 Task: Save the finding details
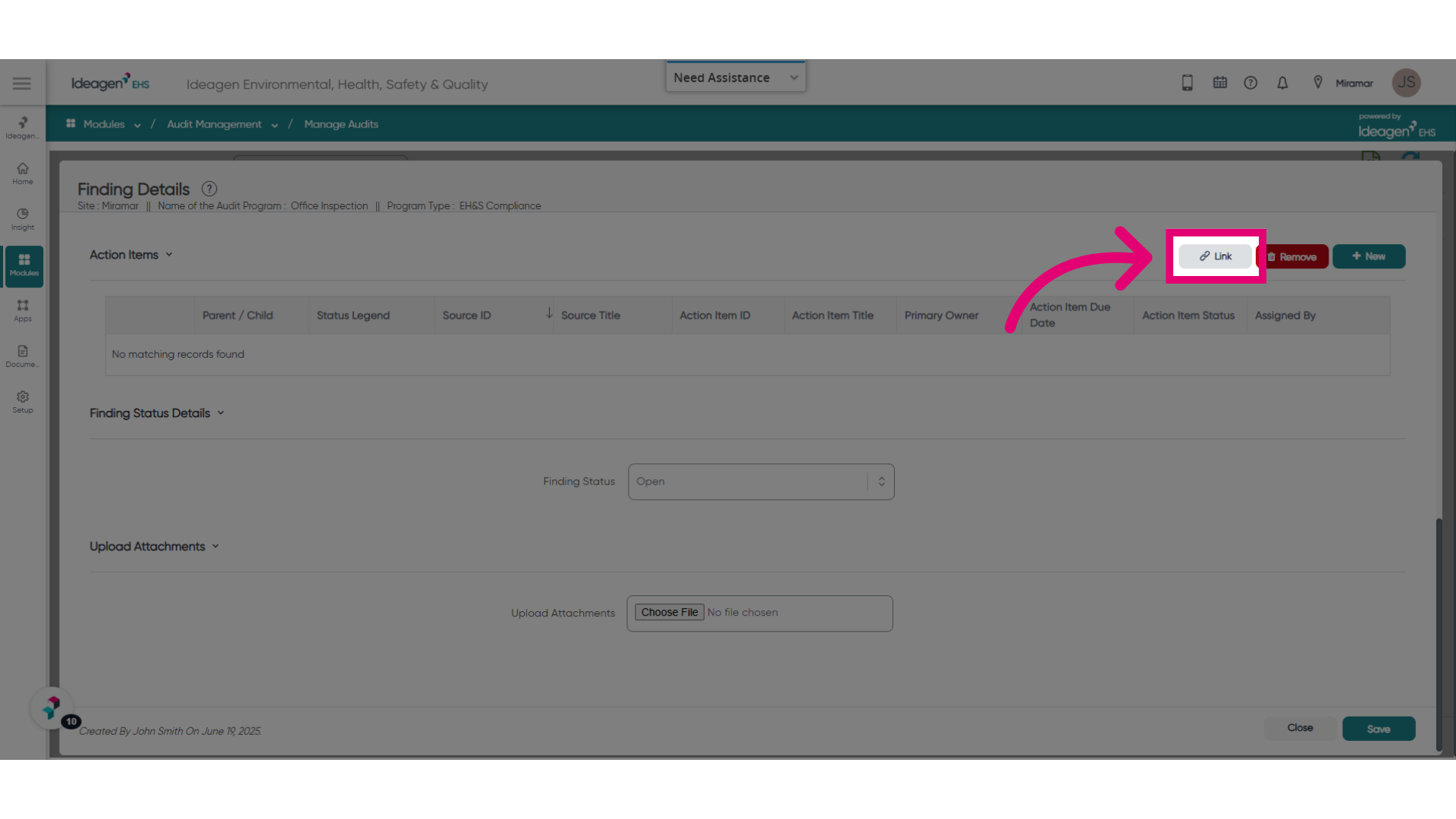pyautogui.click(x=1379, y=729)
